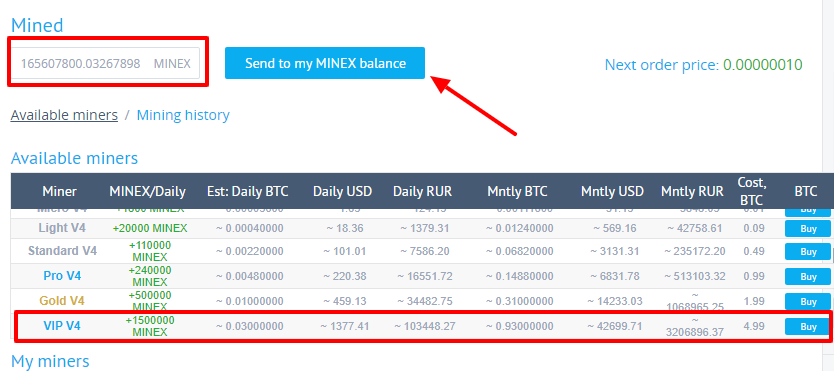This screenshot has width=834, height=371.
Task: Click the ~ 0.00480000 daily BTC cell
Action: coord(249,276)
